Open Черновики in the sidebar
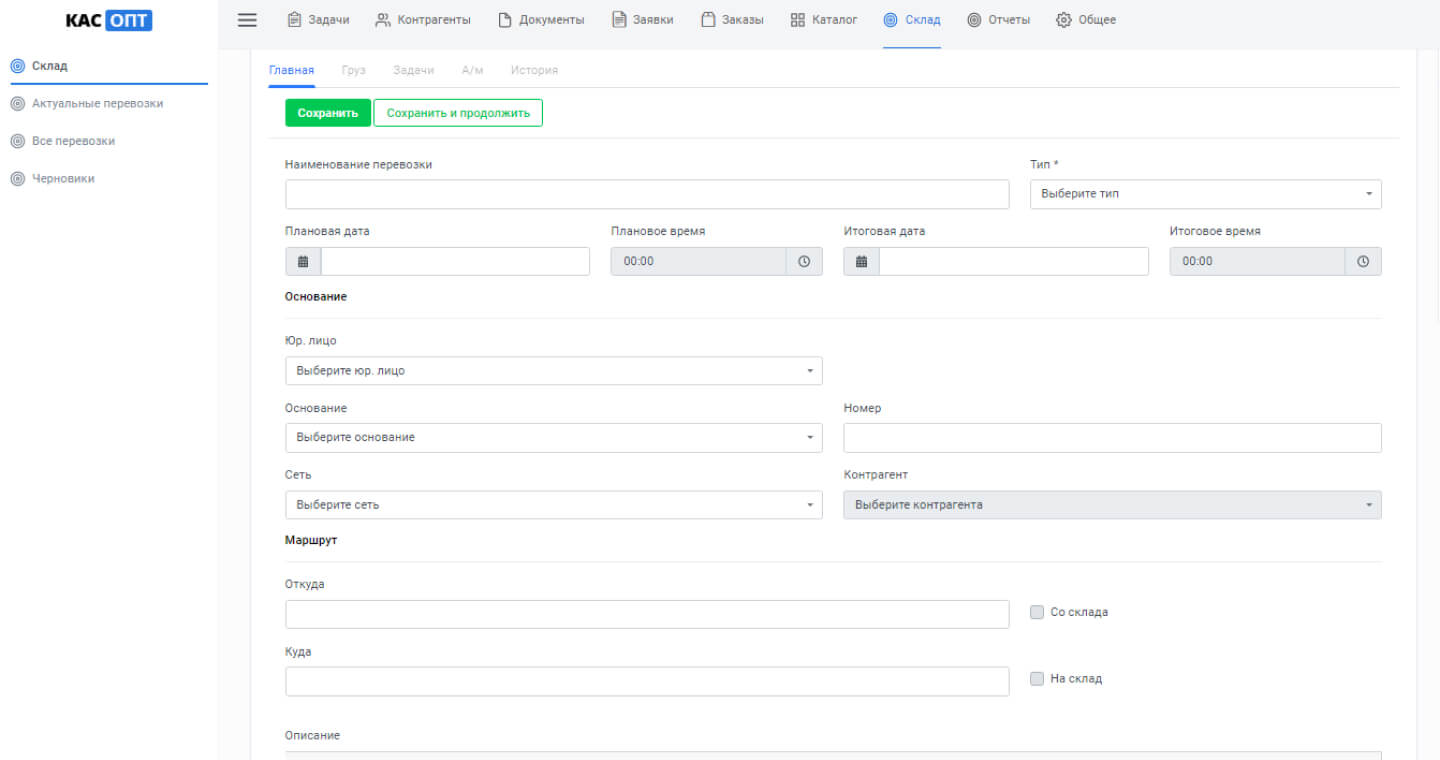This screenshot has width=1440, height=760. pyautogui.click(x=64, y=179)
